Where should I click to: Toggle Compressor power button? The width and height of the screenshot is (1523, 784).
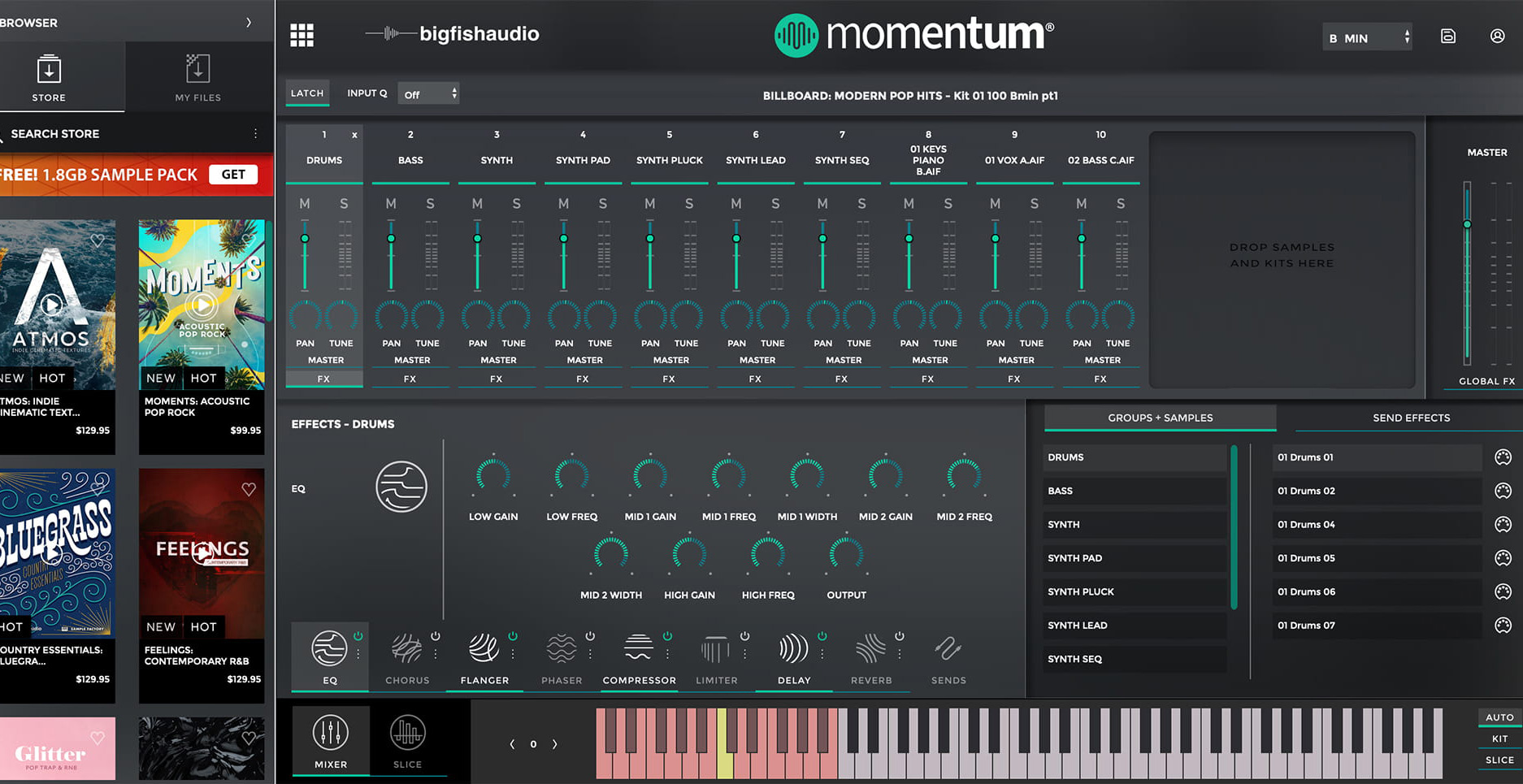click(x=667, y=636)
